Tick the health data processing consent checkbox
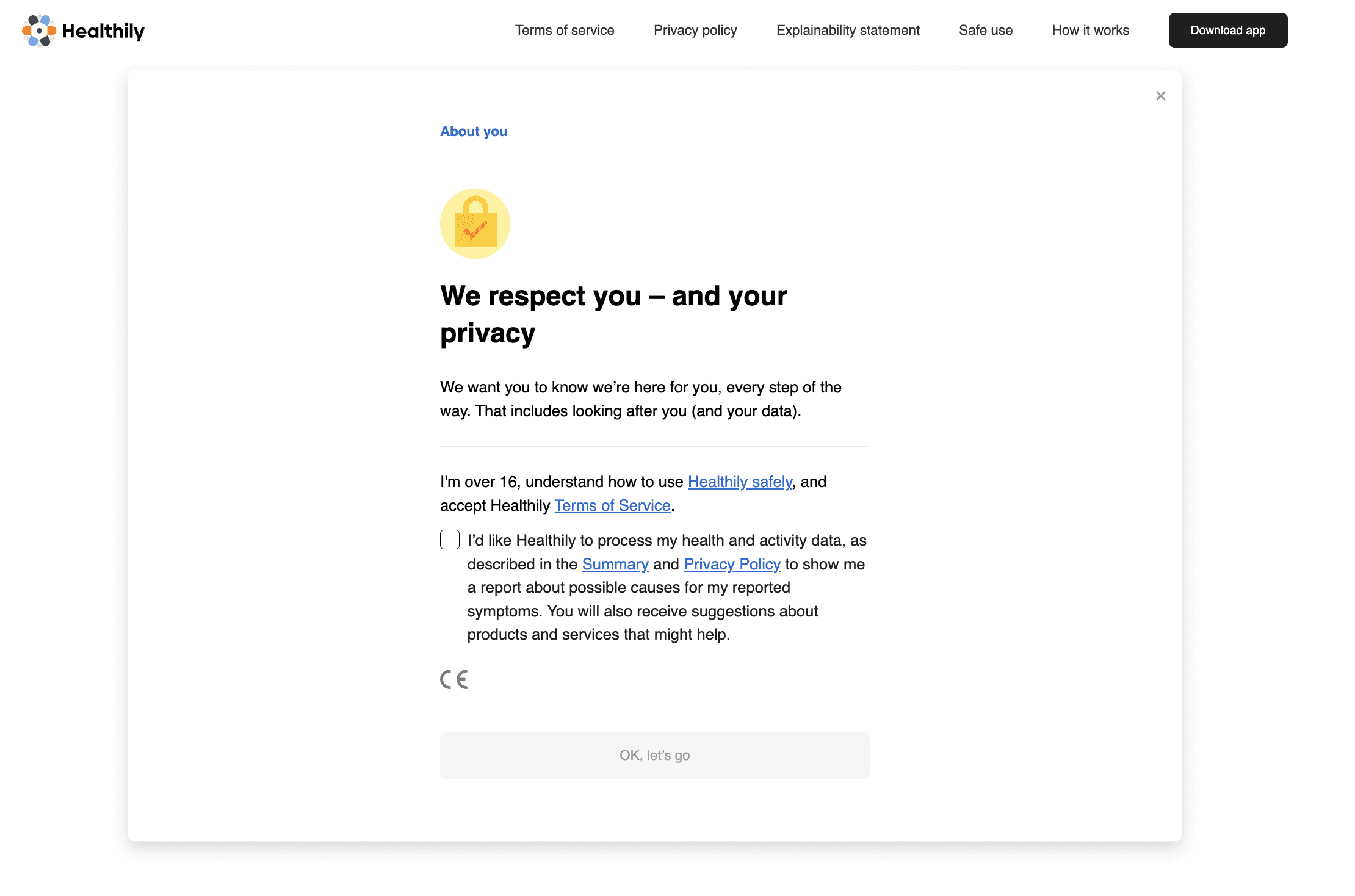Image resolution: width=1355 pixels, height=896 pixels. (450, 540)
